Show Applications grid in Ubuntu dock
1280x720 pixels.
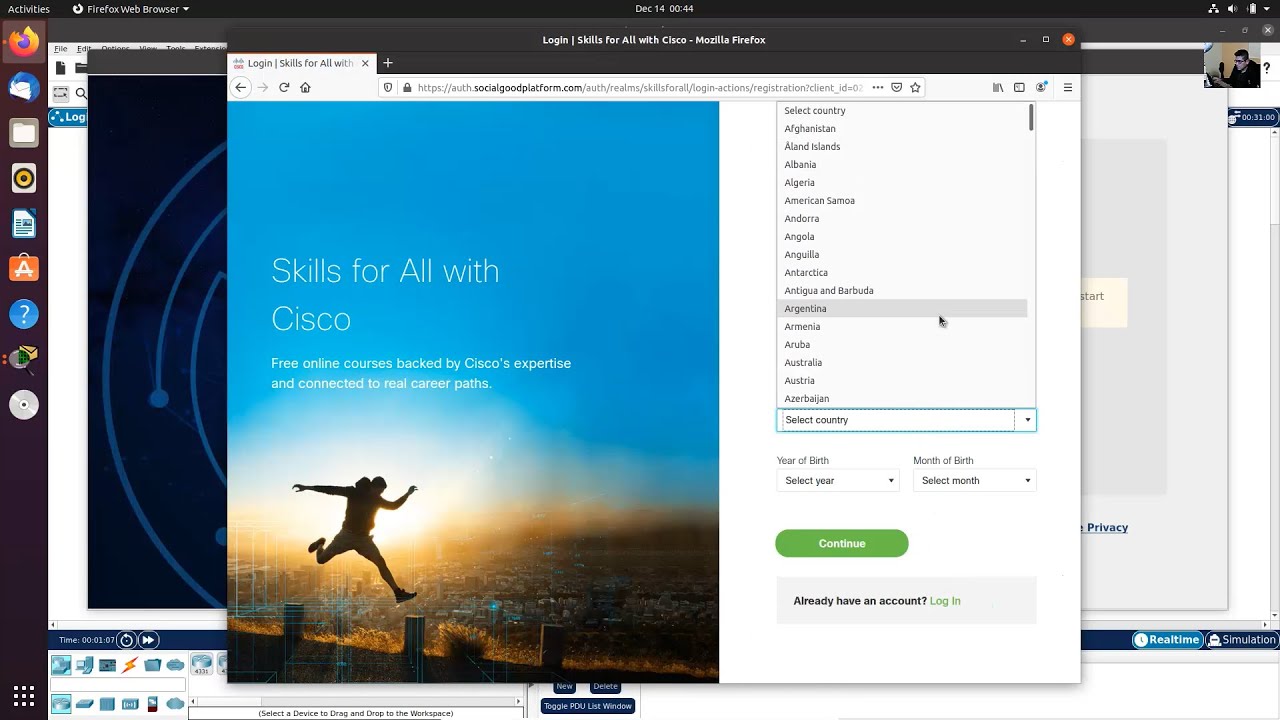[24, 696]
